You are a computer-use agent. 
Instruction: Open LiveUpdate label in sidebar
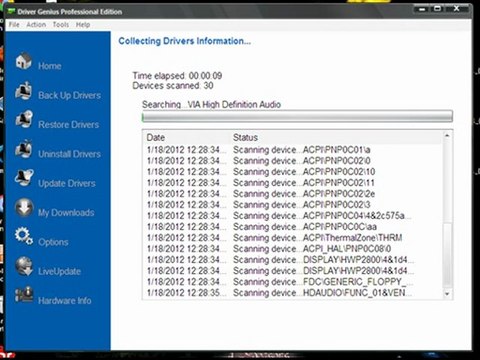[59, 271]
